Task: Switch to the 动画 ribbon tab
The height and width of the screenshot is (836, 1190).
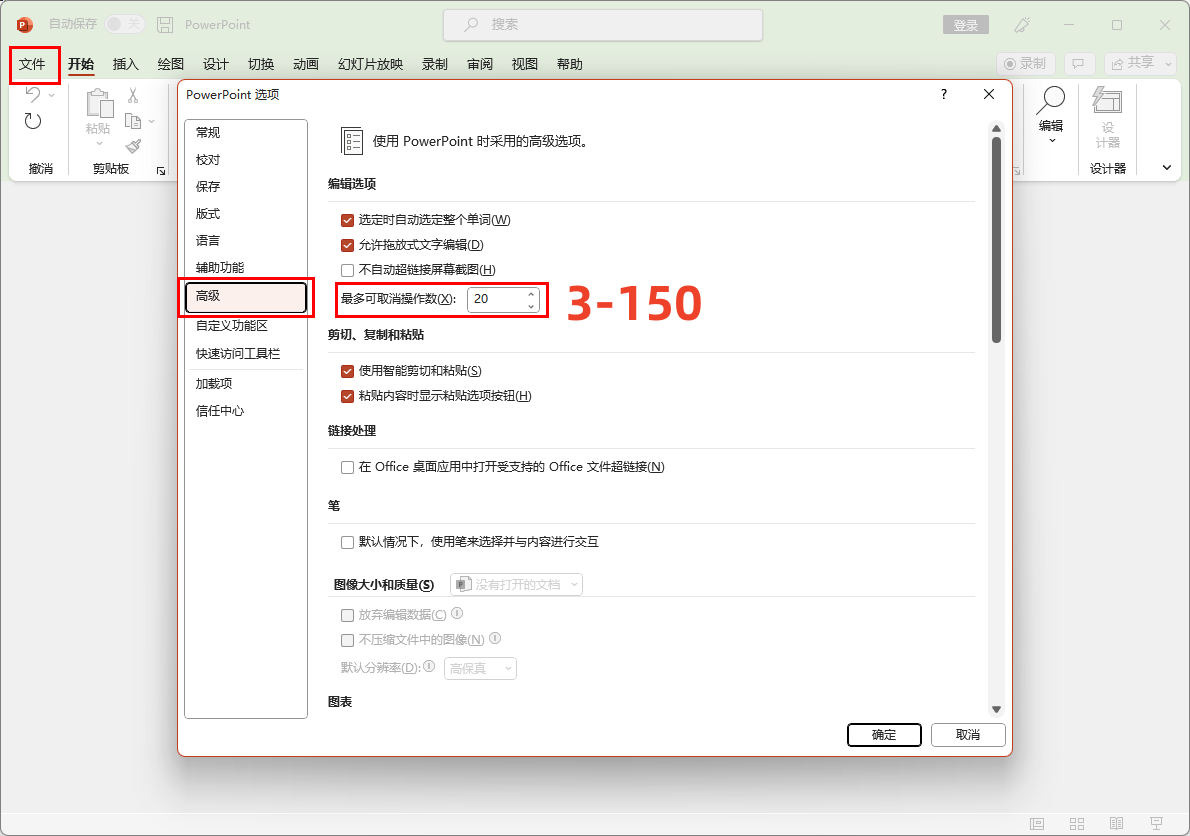Action: click(306, 64)
